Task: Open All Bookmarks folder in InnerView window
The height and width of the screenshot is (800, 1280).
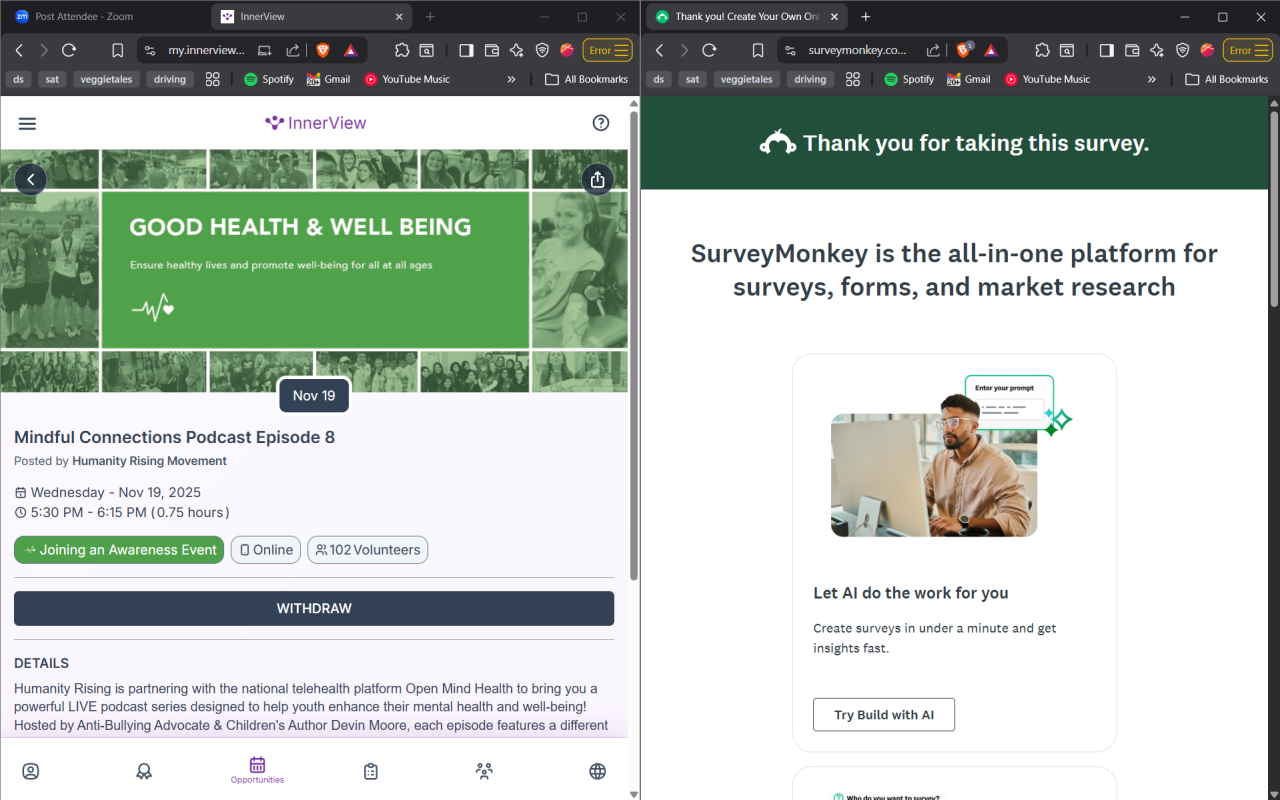Action: click(x=587, y=79)
